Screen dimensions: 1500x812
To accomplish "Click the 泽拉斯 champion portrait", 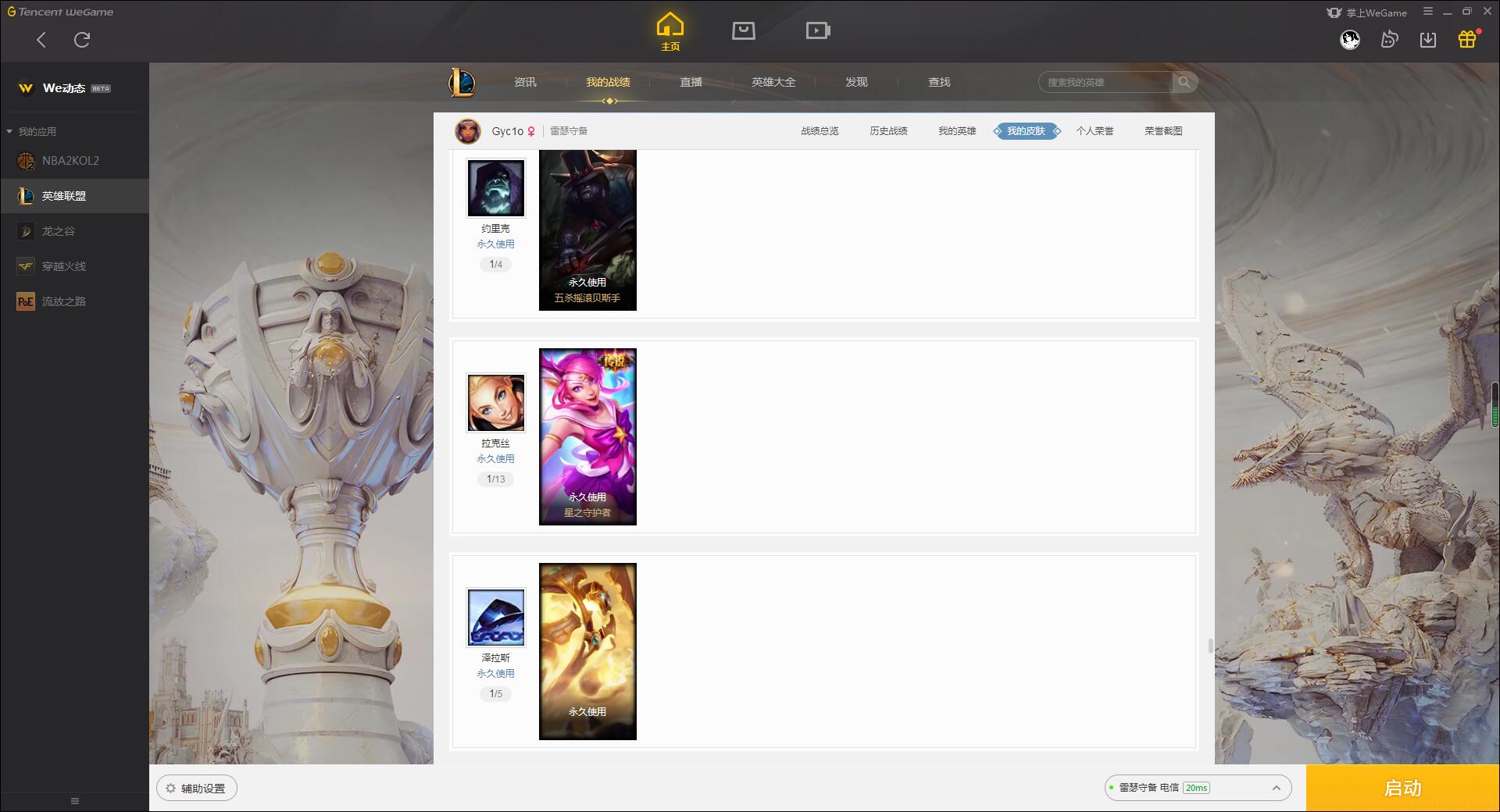I will (x=496, y=618).
